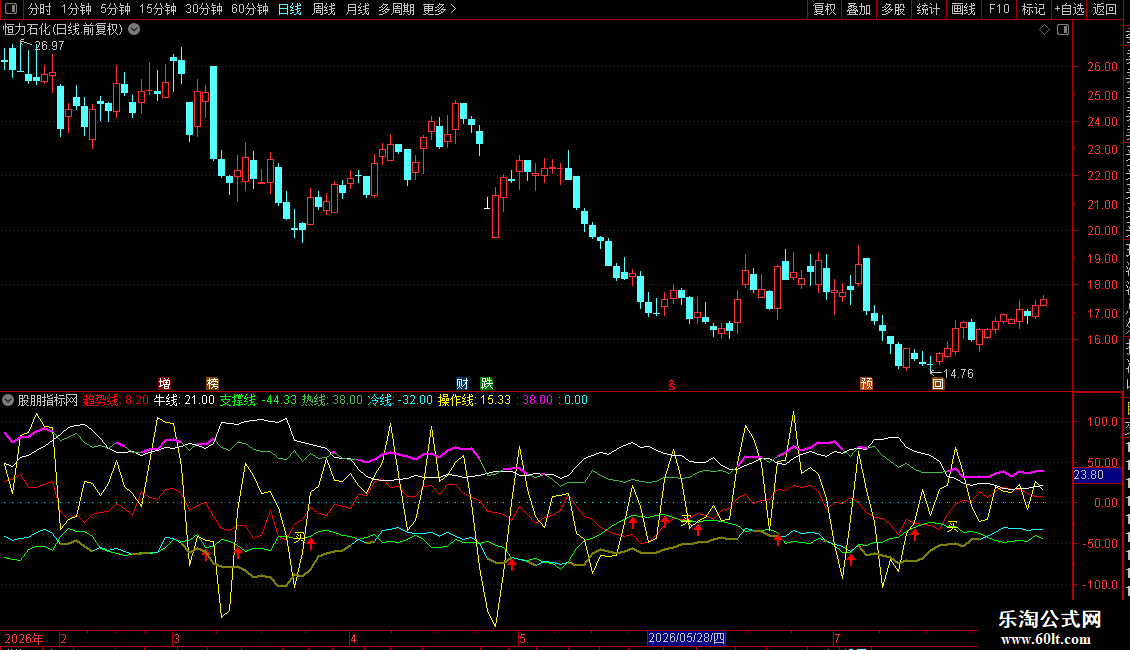Click the 复权 button
This screenshot has height=650, width=1130.
pos(824,9)
